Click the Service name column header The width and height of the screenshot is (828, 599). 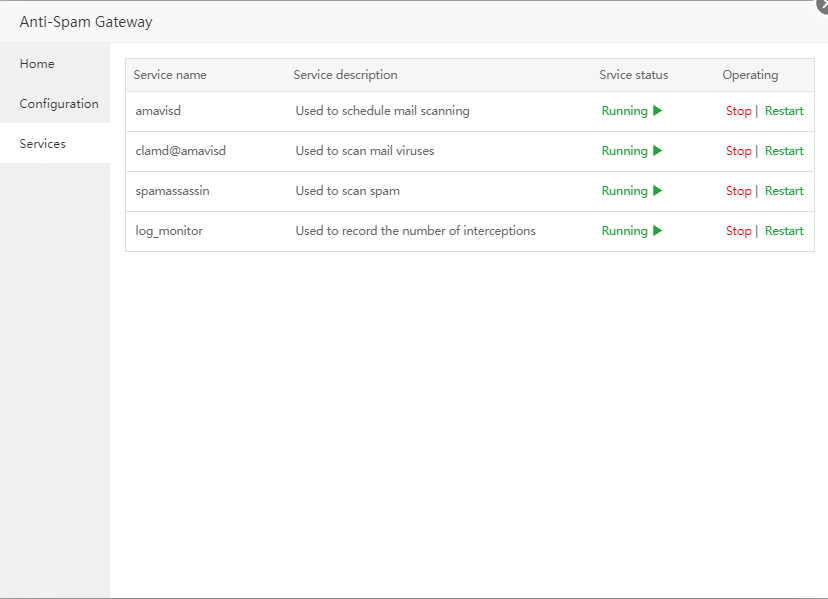click(x=170, y=75)
